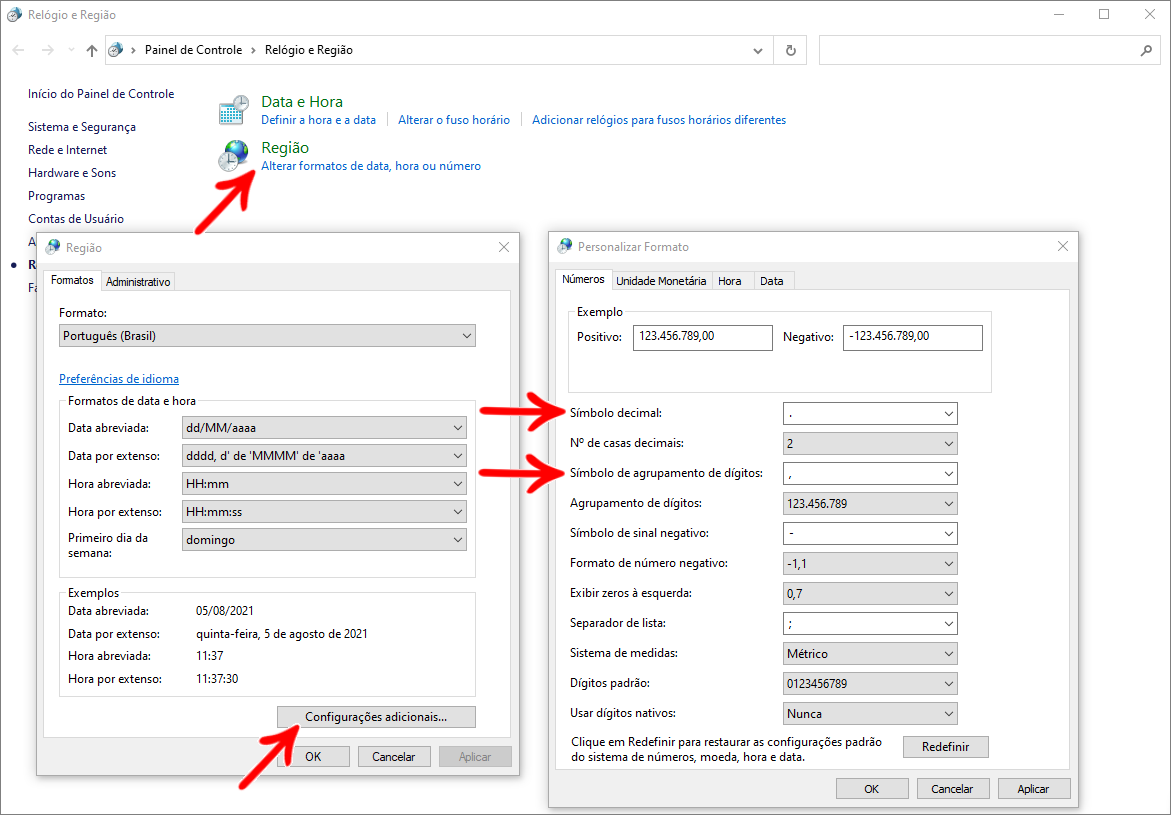The width and height of the screenshot is (1171, 815).
Task: Close the Personalizar Formato dialog
Action: (1063, 247)
